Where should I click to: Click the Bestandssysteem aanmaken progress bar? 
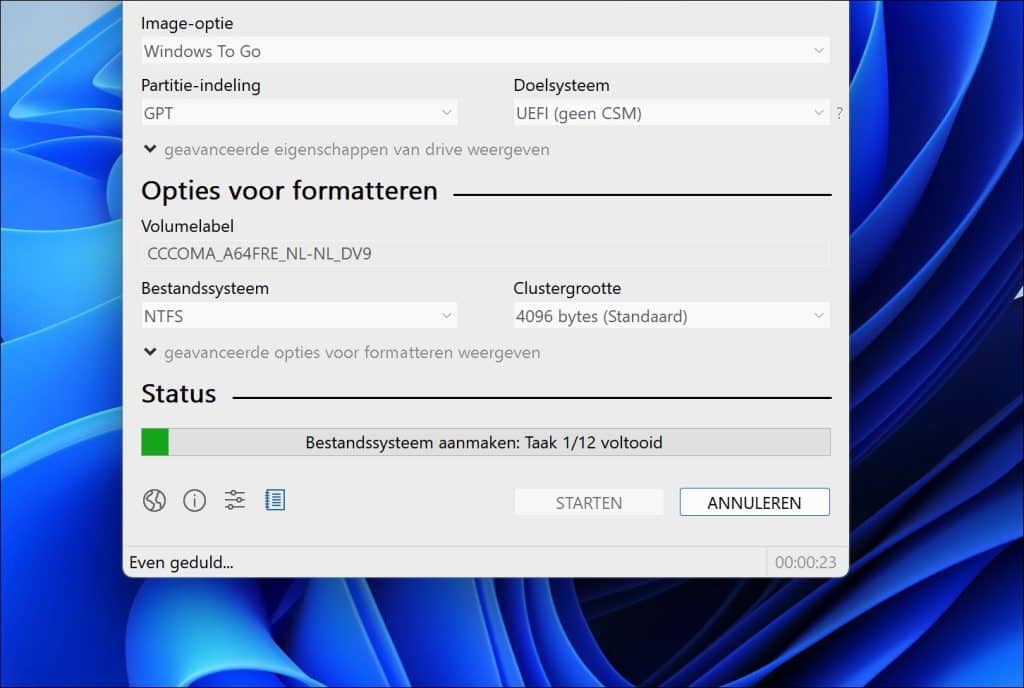click(485, 442)
